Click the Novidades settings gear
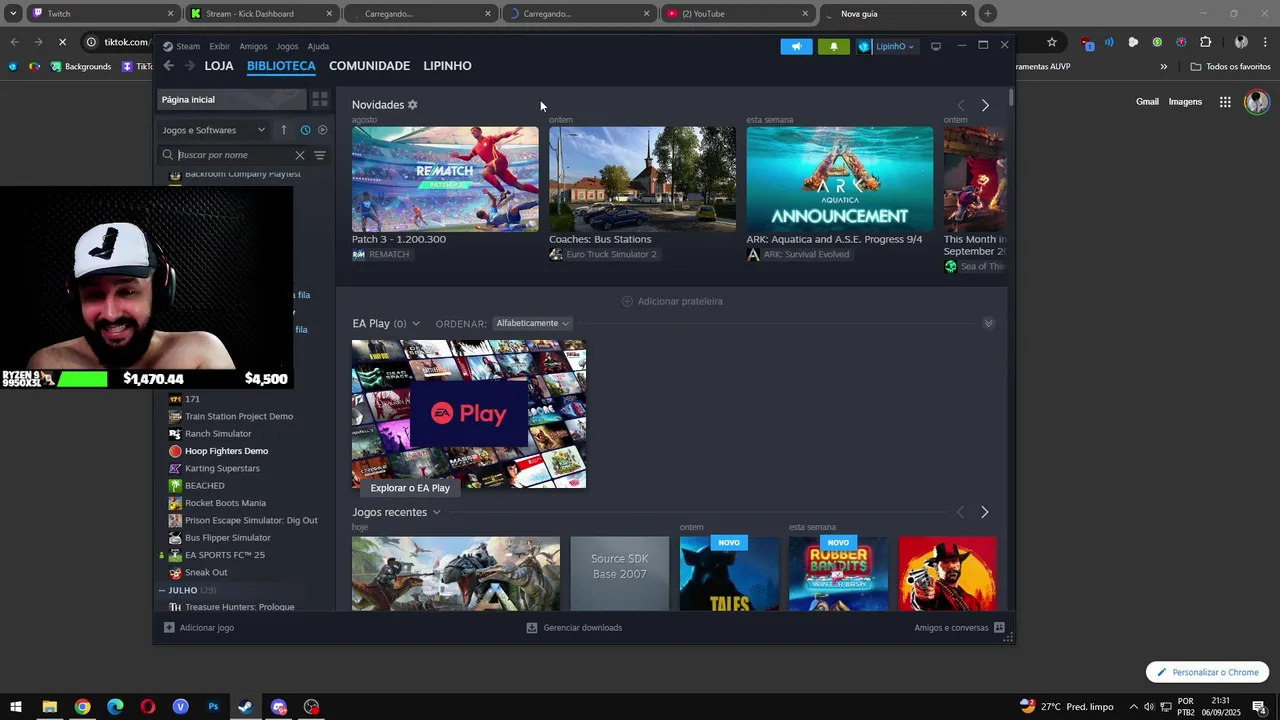The width and height of the screenshot is (1280, 720). pos(412,105)
